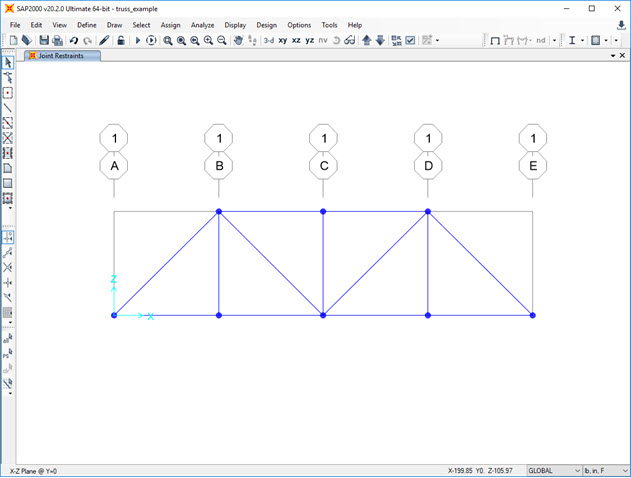This screenshot has width=631, height=478.
Task: Toggle the Draw Special Joint tool
Action: click(x=8, y=92)
